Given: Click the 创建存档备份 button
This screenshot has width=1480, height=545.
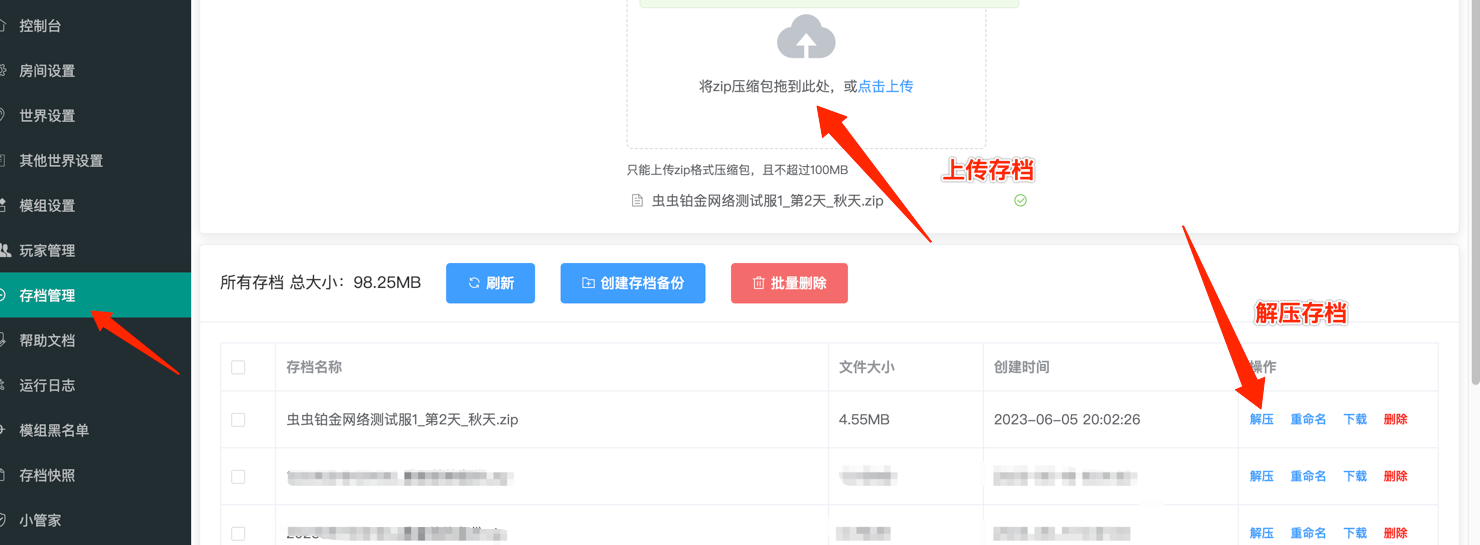Looking at the screenshot, I should coord(632,283).
